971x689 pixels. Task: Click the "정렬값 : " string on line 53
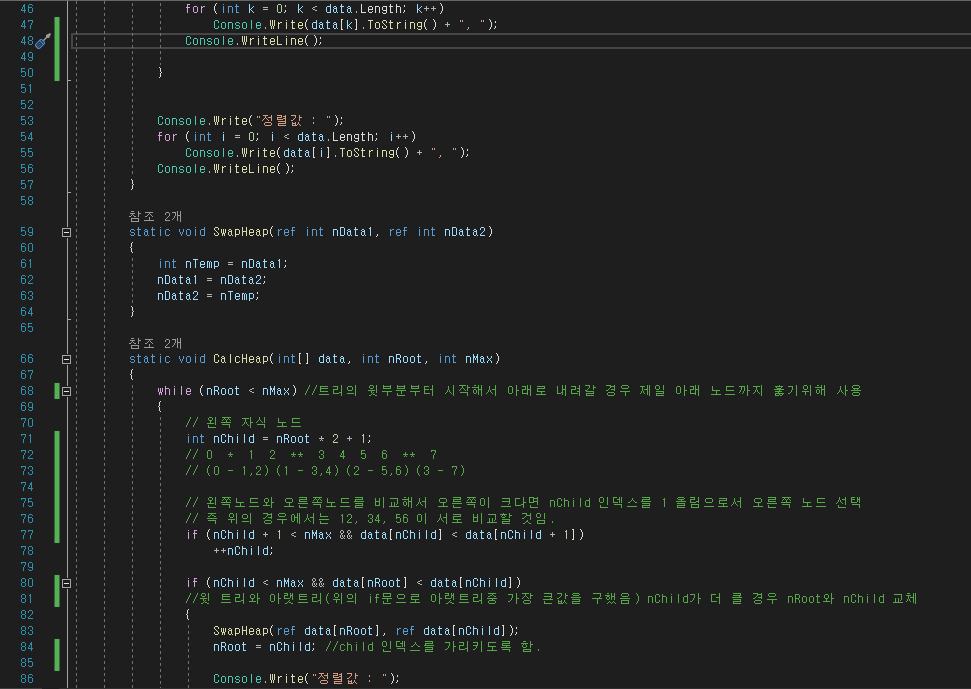294,121
